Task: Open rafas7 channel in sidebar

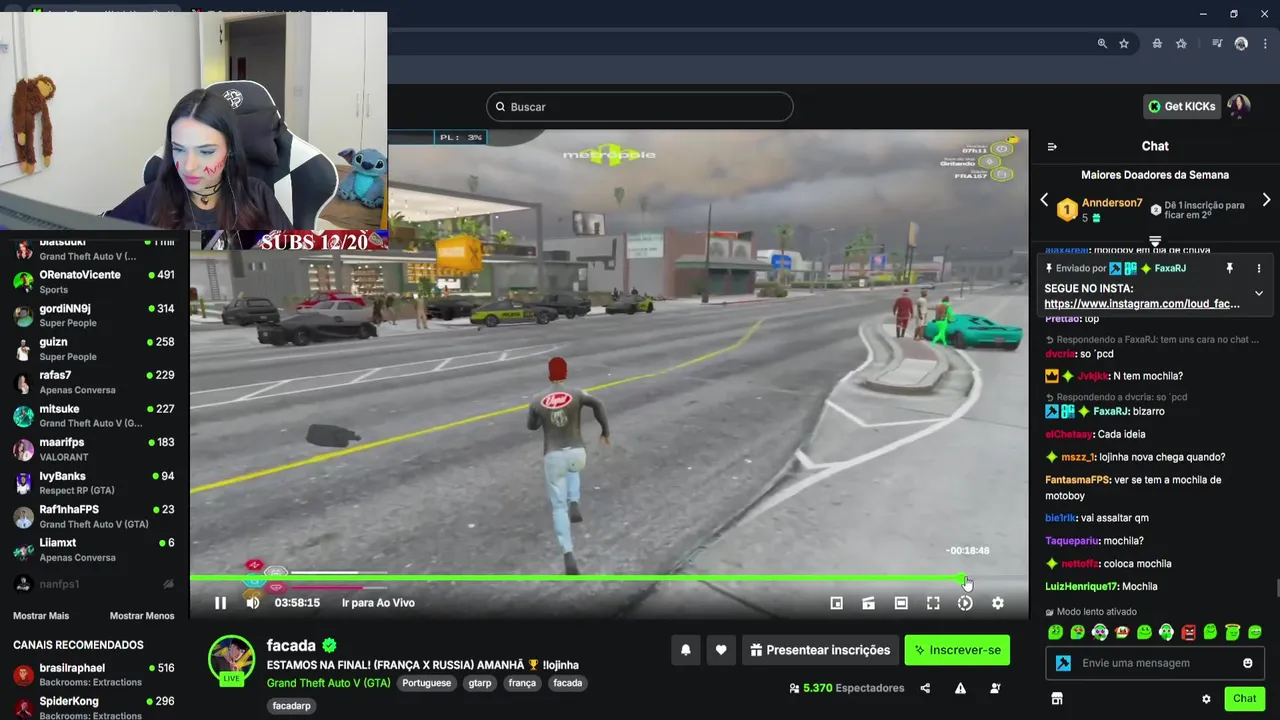Action: point(94,382)
